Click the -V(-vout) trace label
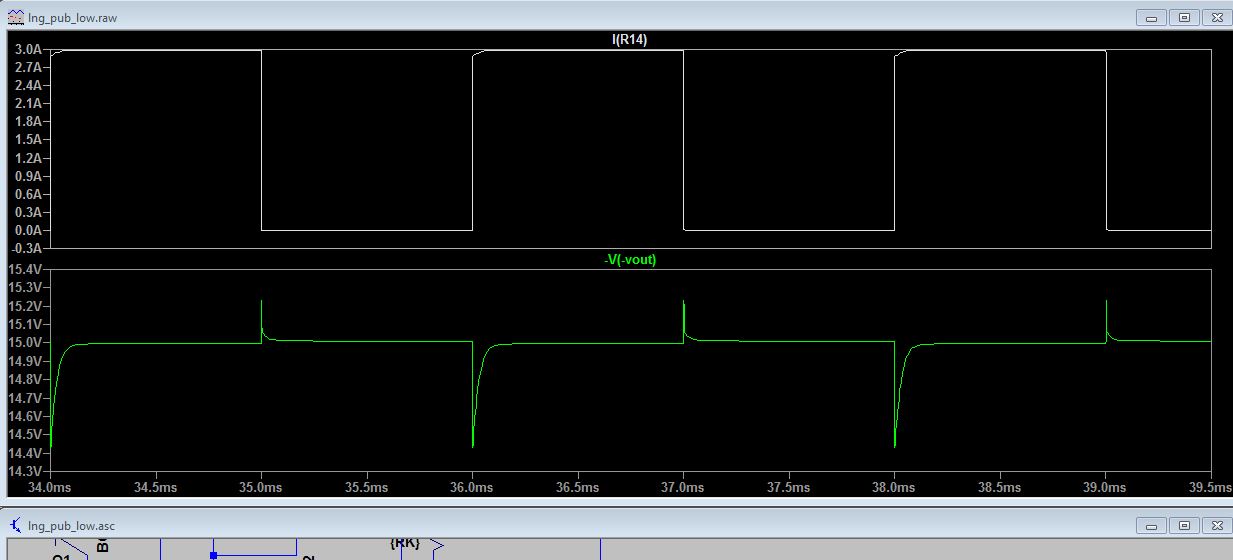 click(x=630, y=259)
